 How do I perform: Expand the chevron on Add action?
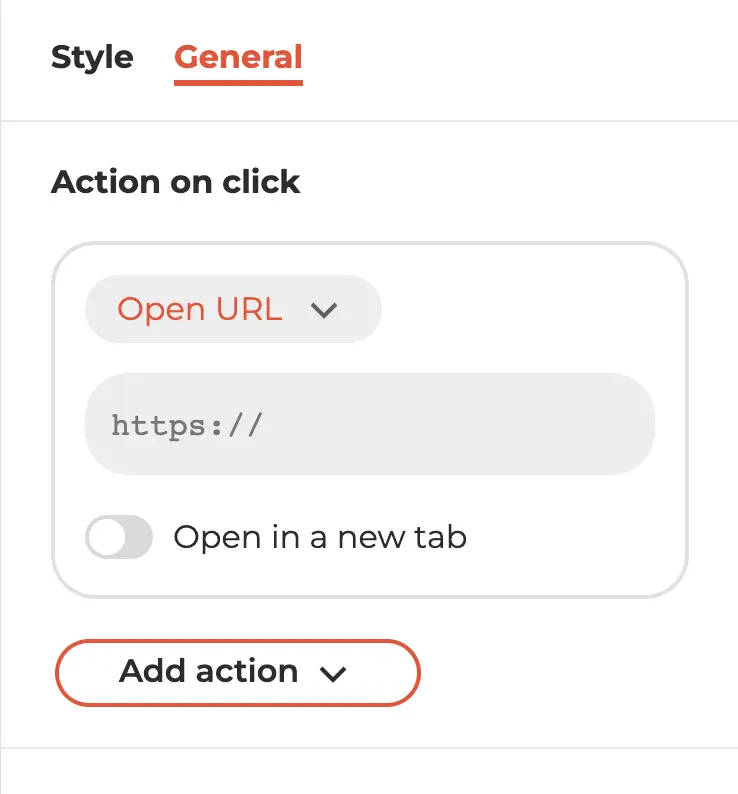(x=333, y=673)
